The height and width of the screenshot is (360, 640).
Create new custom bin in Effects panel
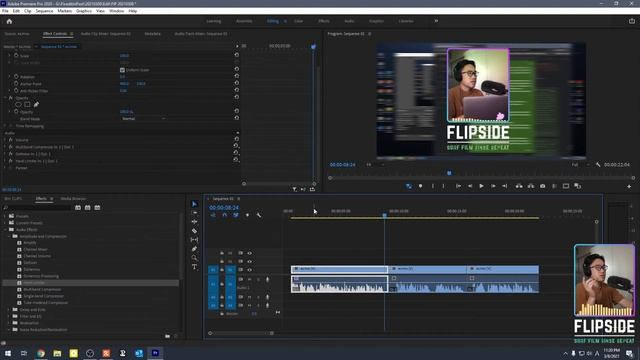pos(167,336)
